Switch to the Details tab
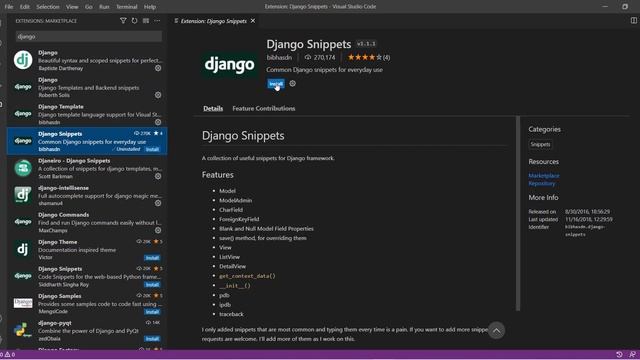Viewport: 640px width, 360px height. (x=213, y=109)
